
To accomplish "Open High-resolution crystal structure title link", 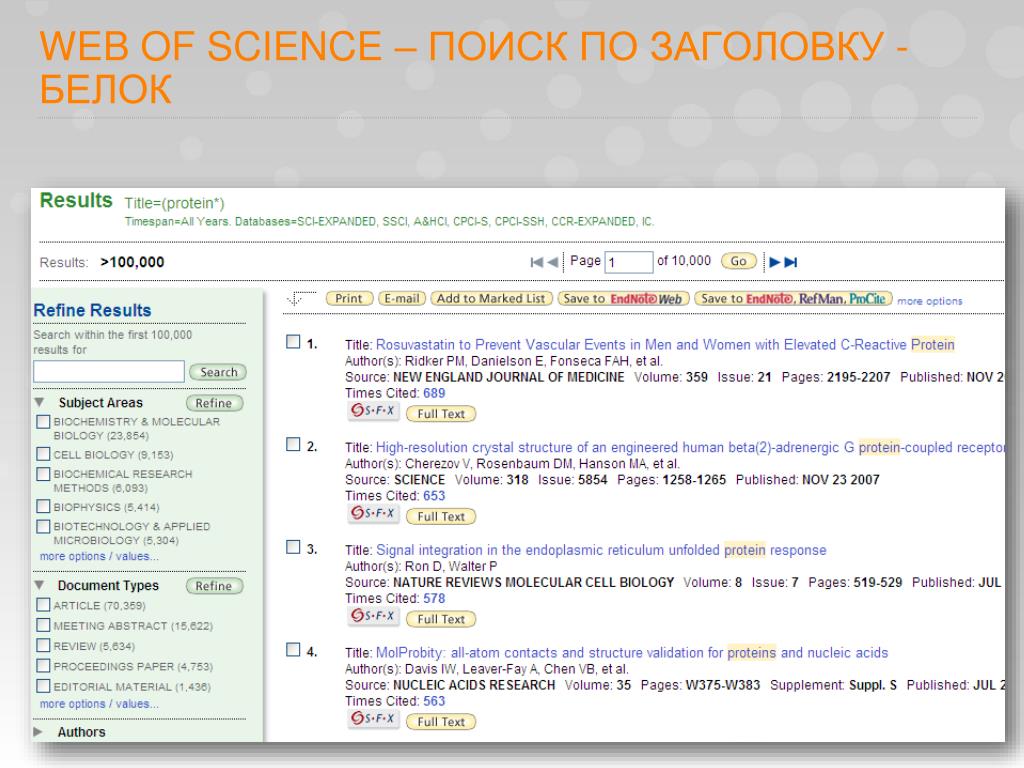I will (690, 447).
